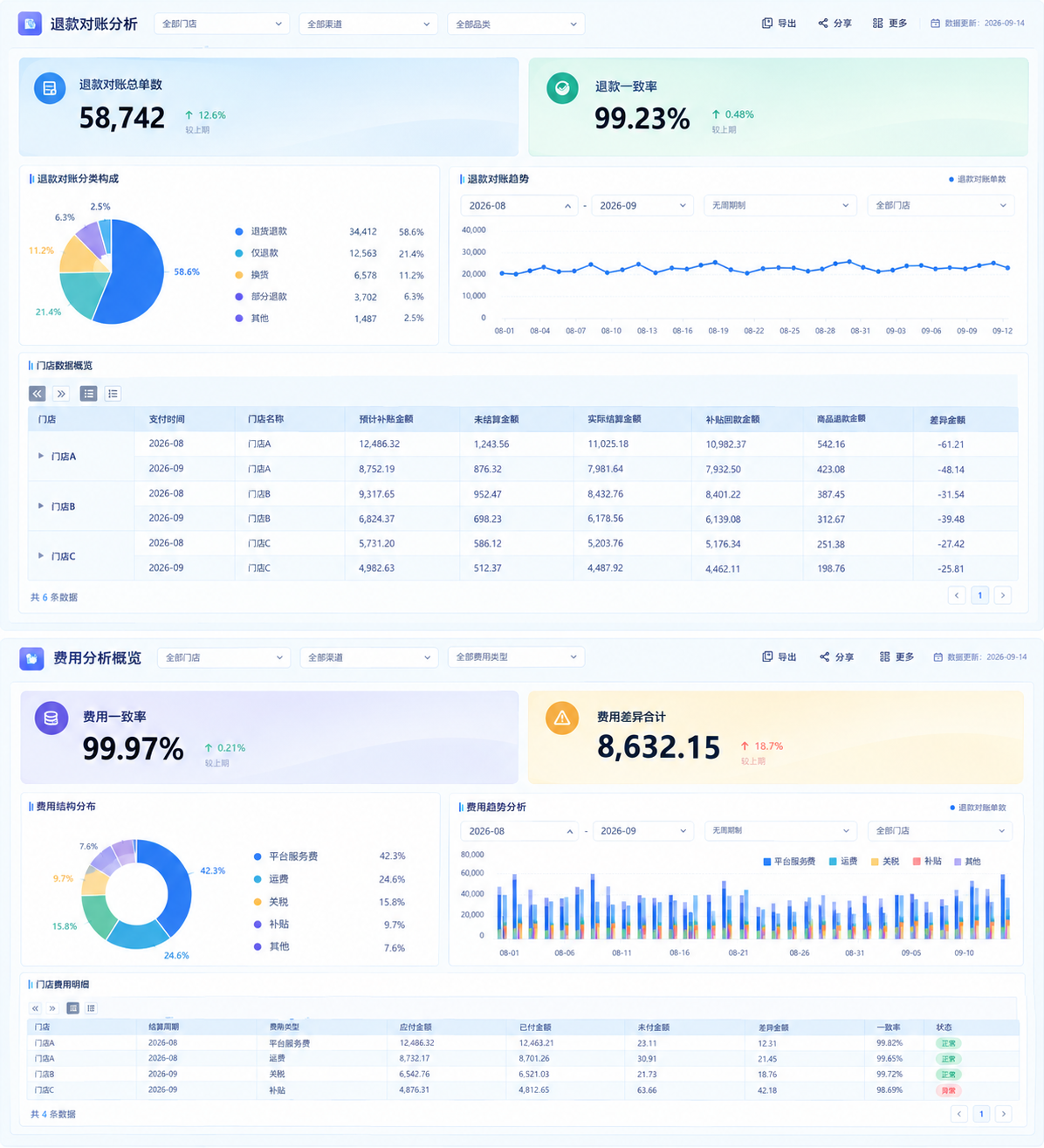The height and width of the screenshot is (1148, 1044).
Task: Open the 更多 icon in 退款对账分析 header
Action: (878, 24)
